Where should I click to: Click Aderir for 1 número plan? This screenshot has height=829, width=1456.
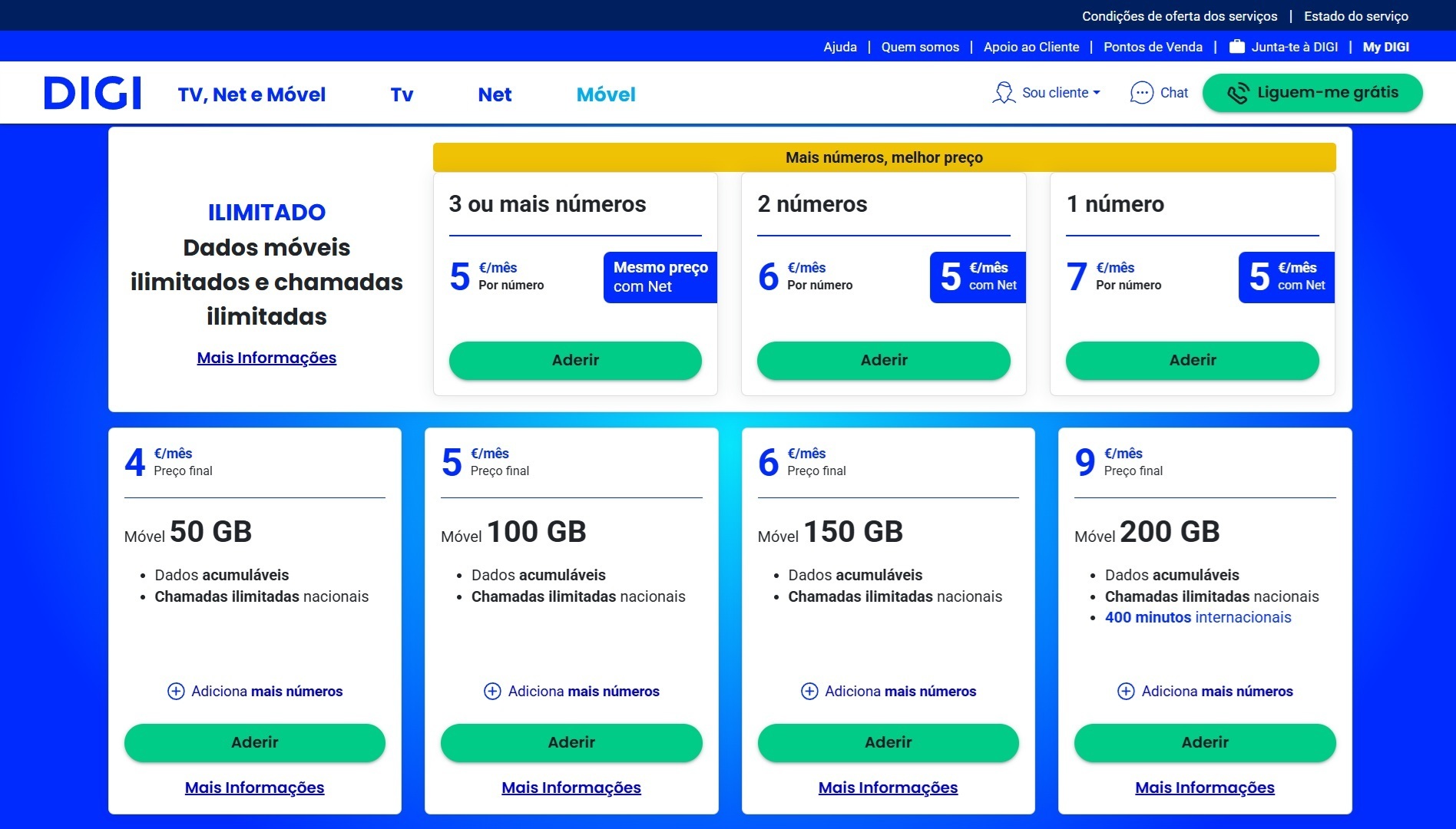point(1193,360)
